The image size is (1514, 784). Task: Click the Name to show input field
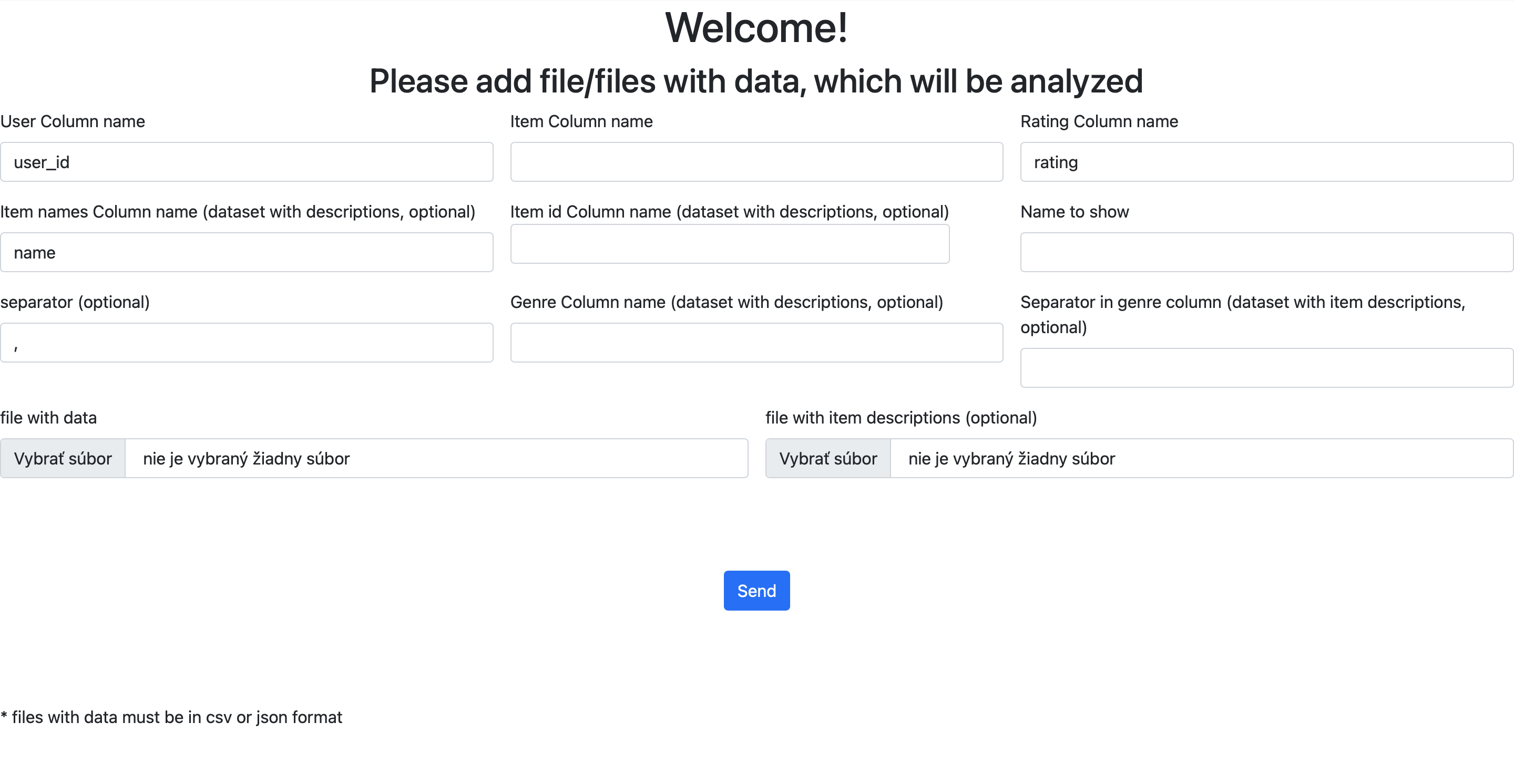coord(1266,252)
